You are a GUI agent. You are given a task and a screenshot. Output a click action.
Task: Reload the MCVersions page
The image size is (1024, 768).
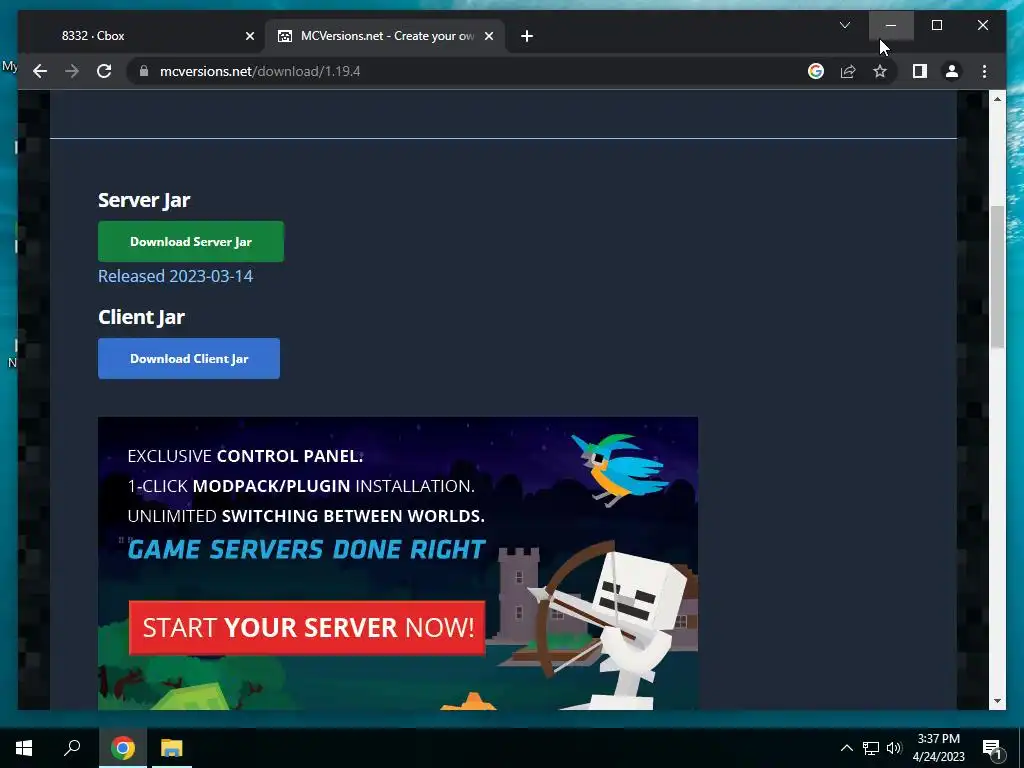point(104,71)
